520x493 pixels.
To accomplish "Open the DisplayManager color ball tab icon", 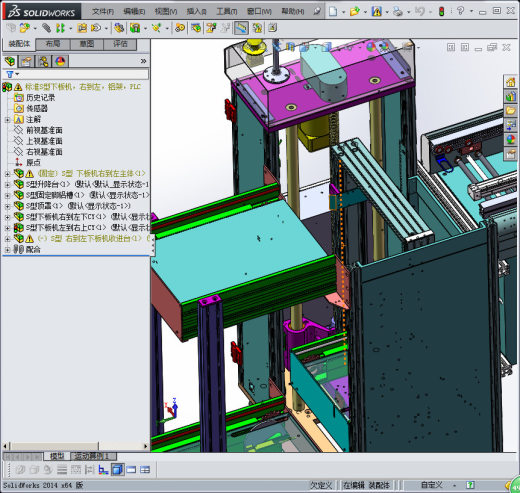I will click(60, 61).
